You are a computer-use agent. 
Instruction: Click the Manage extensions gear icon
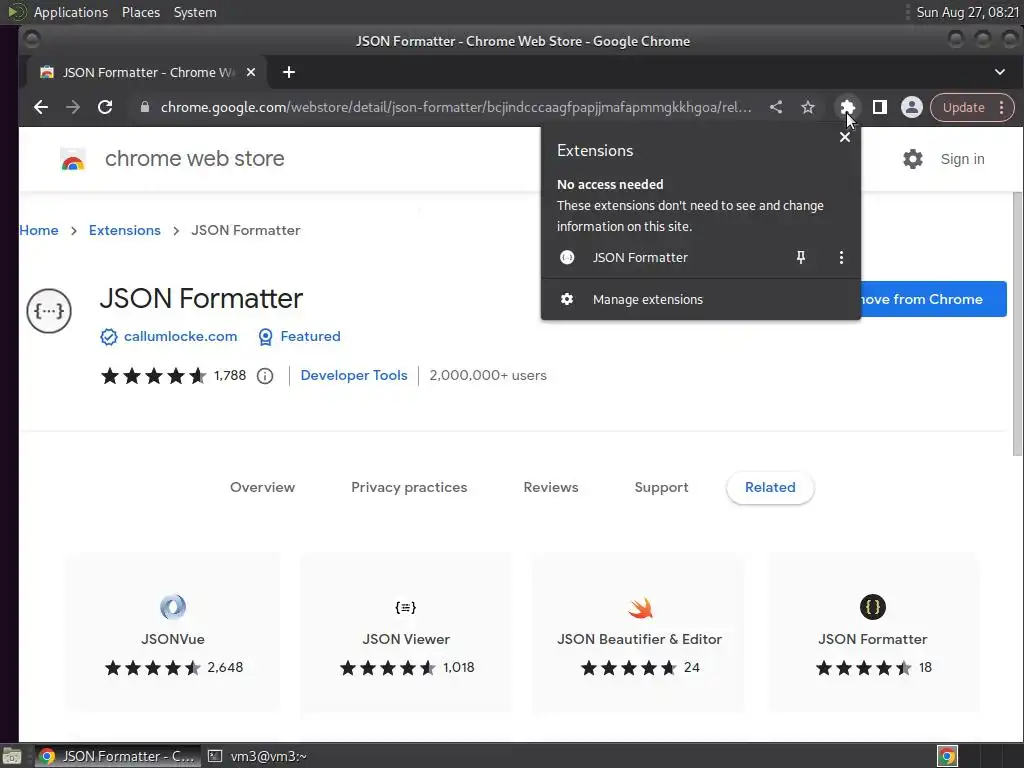coord(567,299)
